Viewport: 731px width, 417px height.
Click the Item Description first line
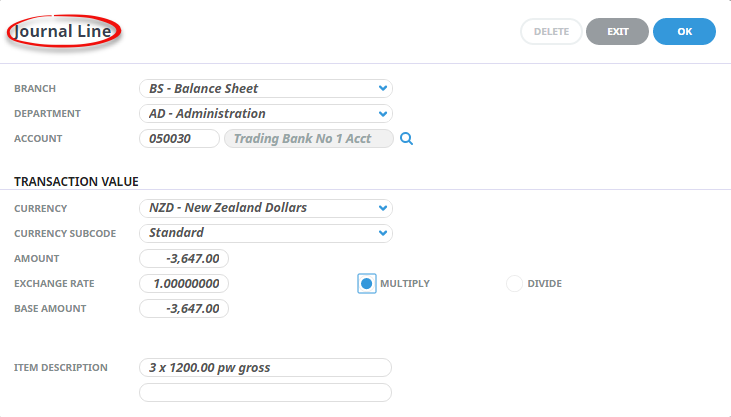pyautogui.click(x=265, y=368)
